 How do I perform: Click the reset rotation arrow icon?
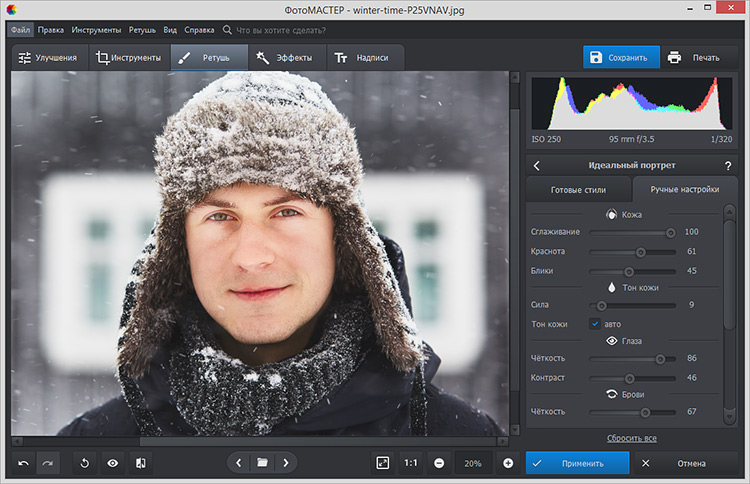click(85, 463)
